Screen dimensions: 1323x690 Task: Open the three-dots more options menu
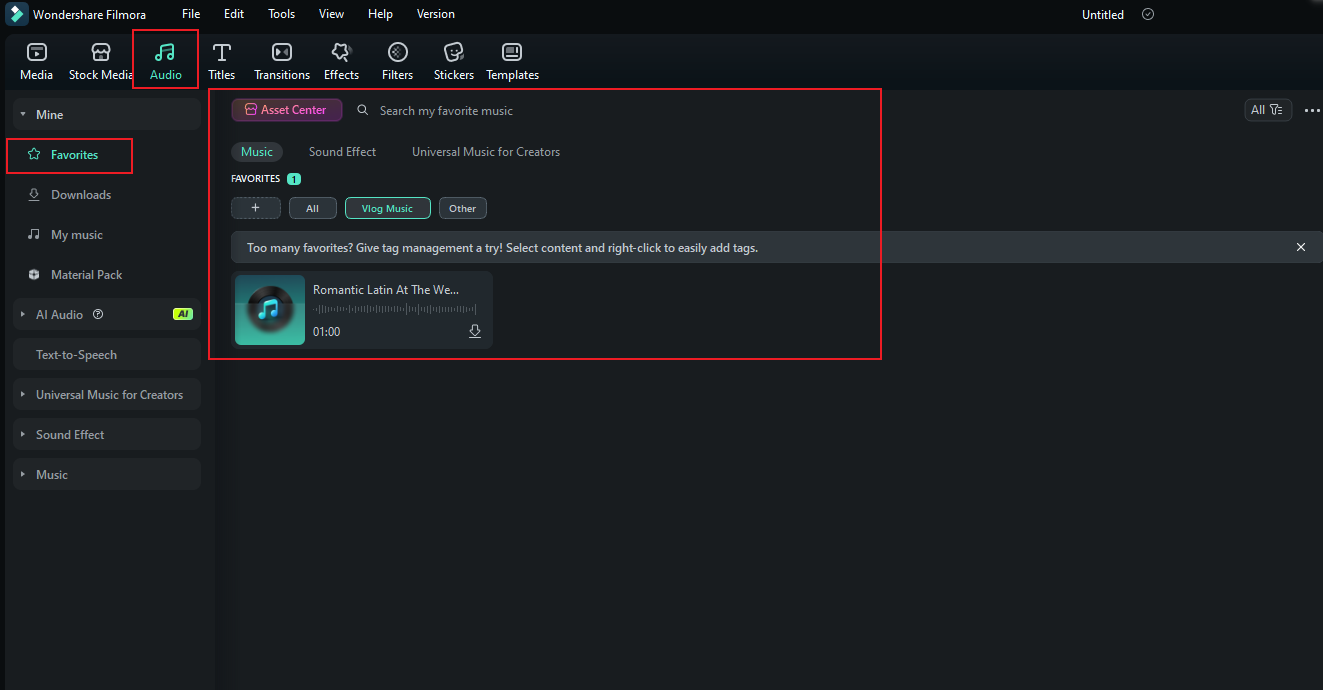point(1312,110)
